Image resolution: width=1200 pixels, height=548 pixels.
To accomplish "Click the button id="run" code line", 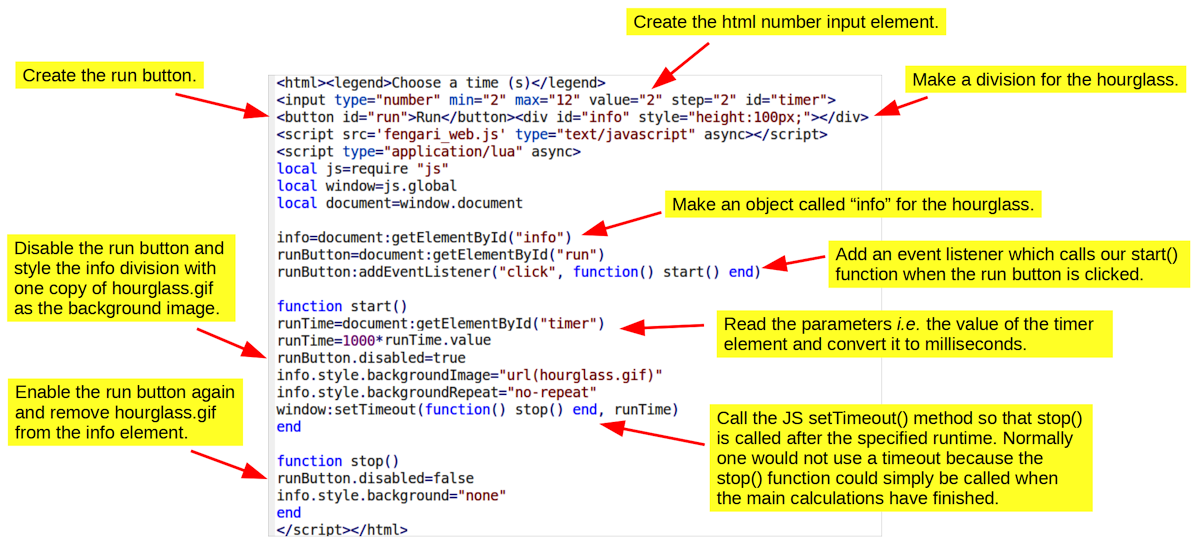I will click(x=572, y=116).
